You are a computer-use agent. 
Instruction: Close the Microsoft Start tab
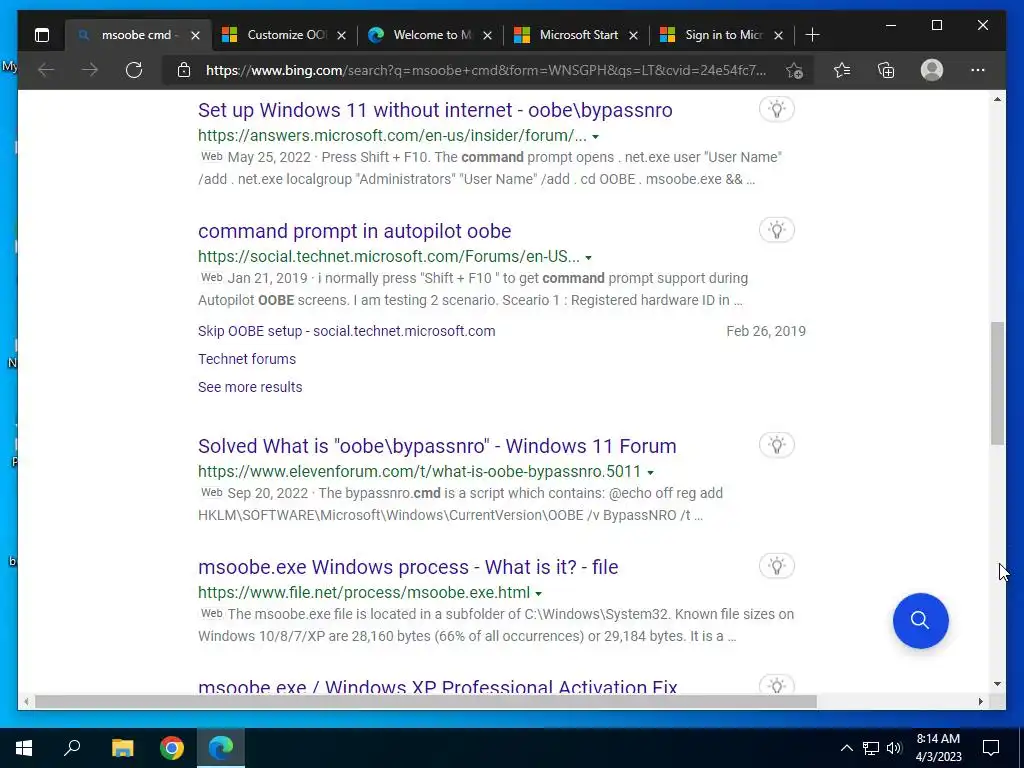[x=633, y=35]
